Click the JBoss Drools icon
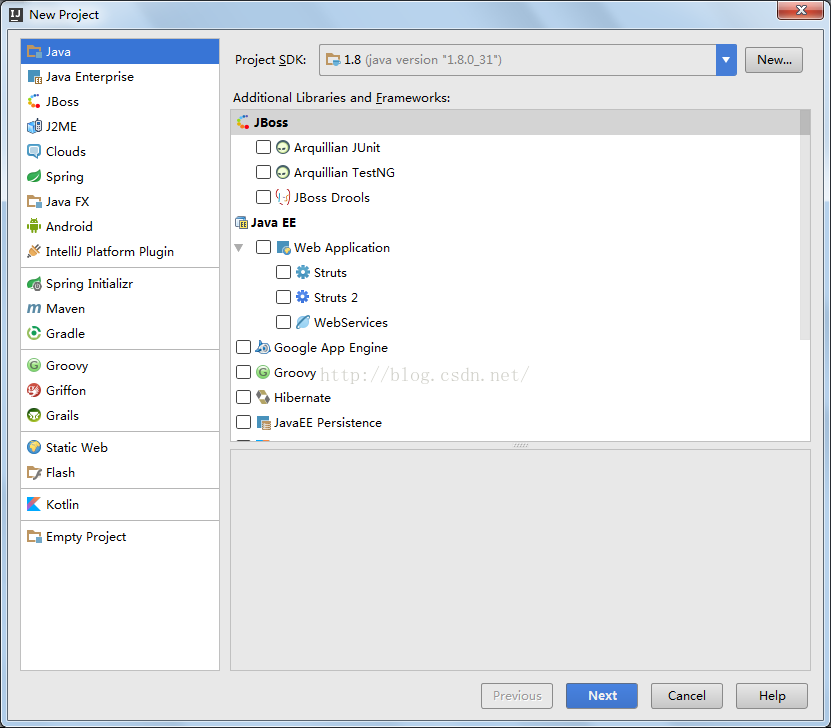 pyautogui.click(x=283, y=197)
